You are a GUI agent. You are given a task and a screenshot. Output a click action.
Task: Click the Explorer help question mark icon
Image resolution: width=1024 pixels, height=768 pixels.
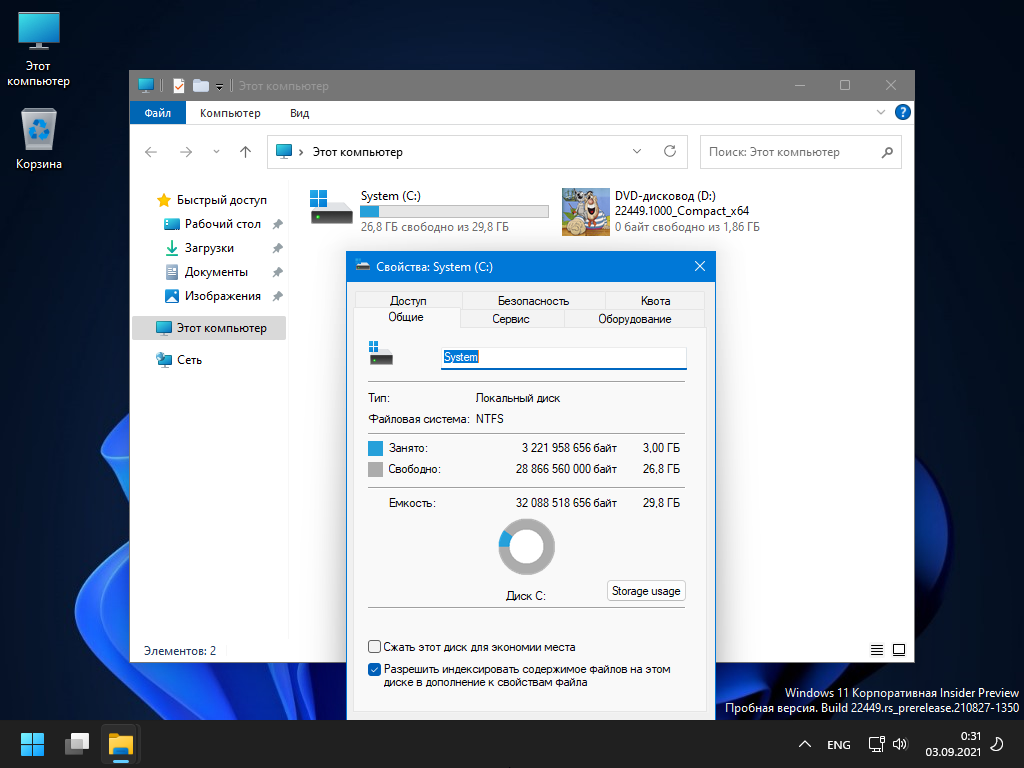click(902, 112)
